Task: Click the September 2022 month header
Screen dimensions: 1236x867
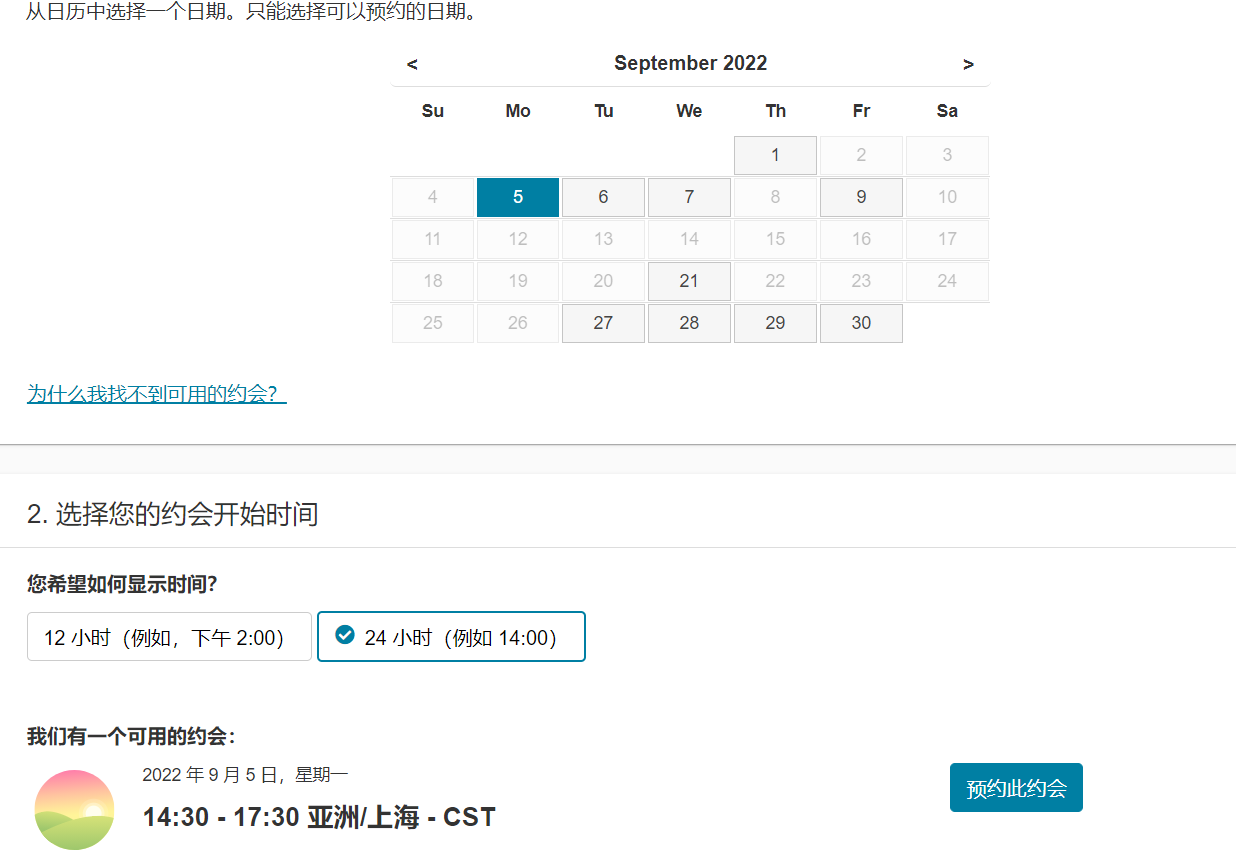Action: click(x=690, y=63)
